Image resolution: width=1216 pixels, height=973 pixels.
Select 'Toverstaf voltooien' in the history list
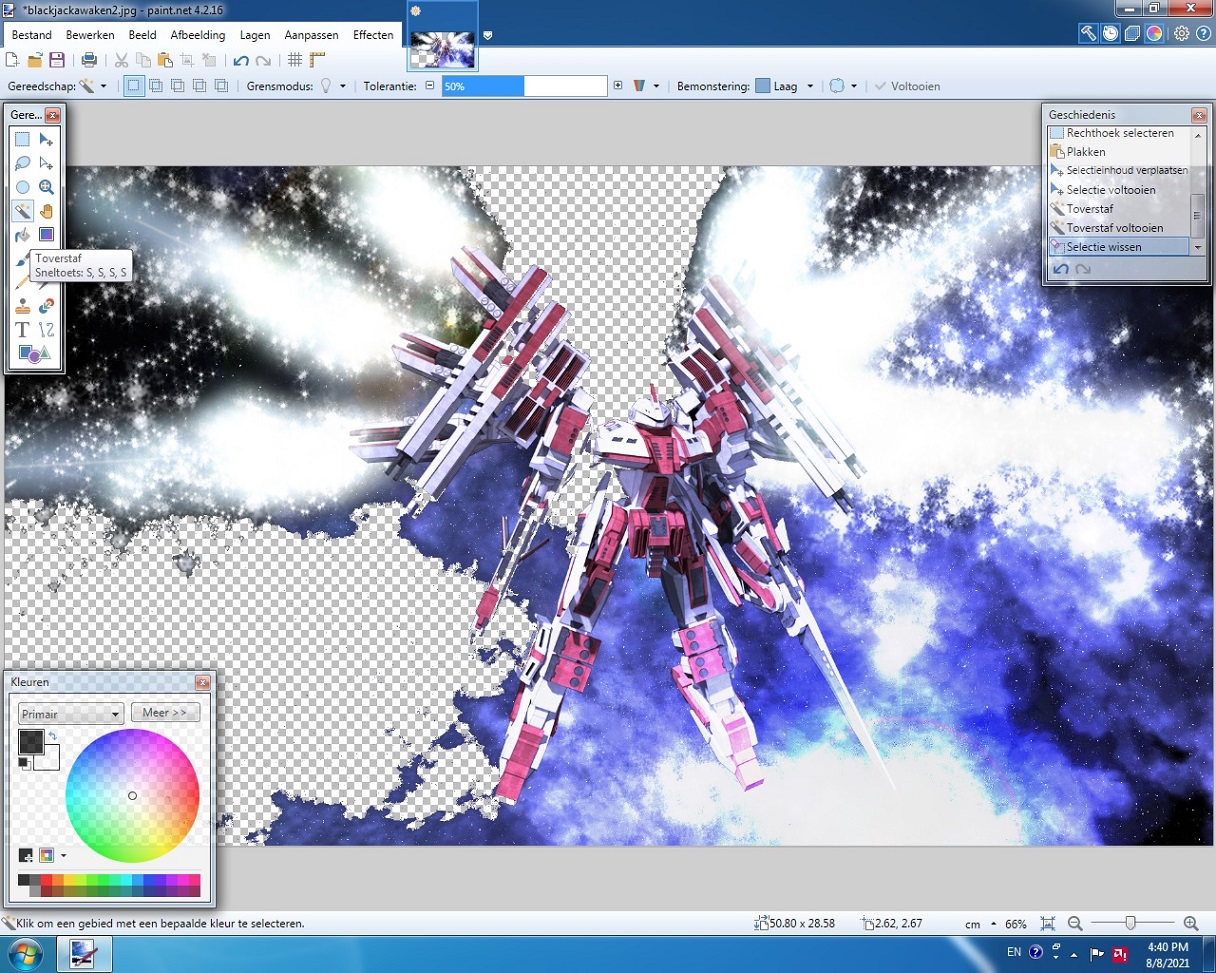coord(1119,228)
